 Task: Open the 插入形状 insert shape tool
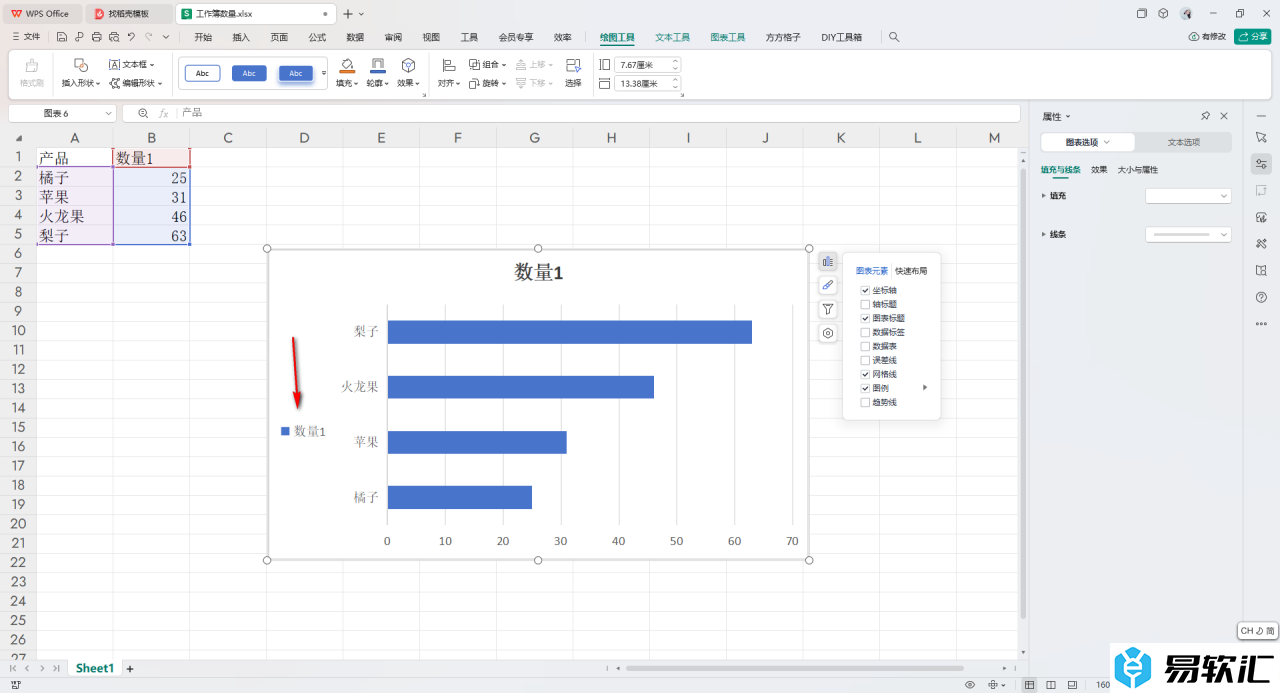(81, 73)
